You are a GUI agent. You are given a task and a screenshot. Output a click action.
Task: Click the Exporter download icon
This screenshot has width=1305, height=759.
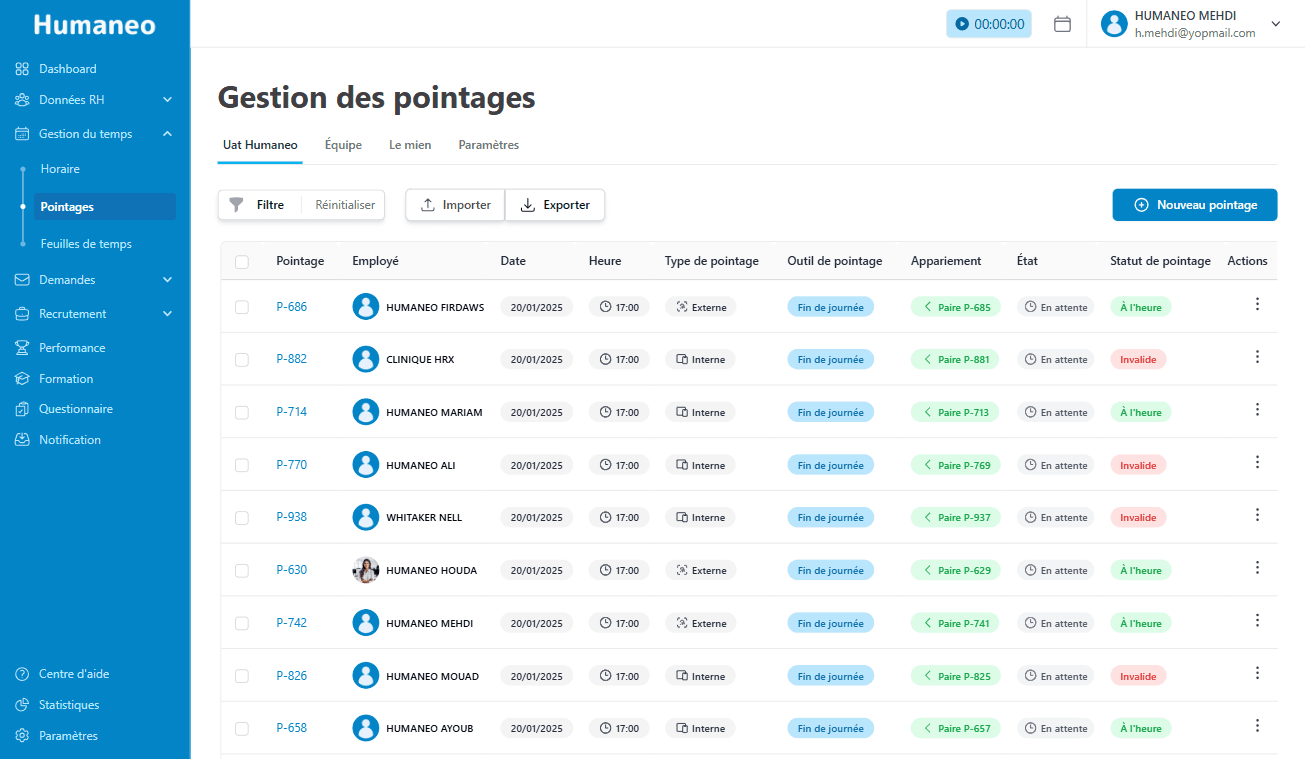(528, 204)
